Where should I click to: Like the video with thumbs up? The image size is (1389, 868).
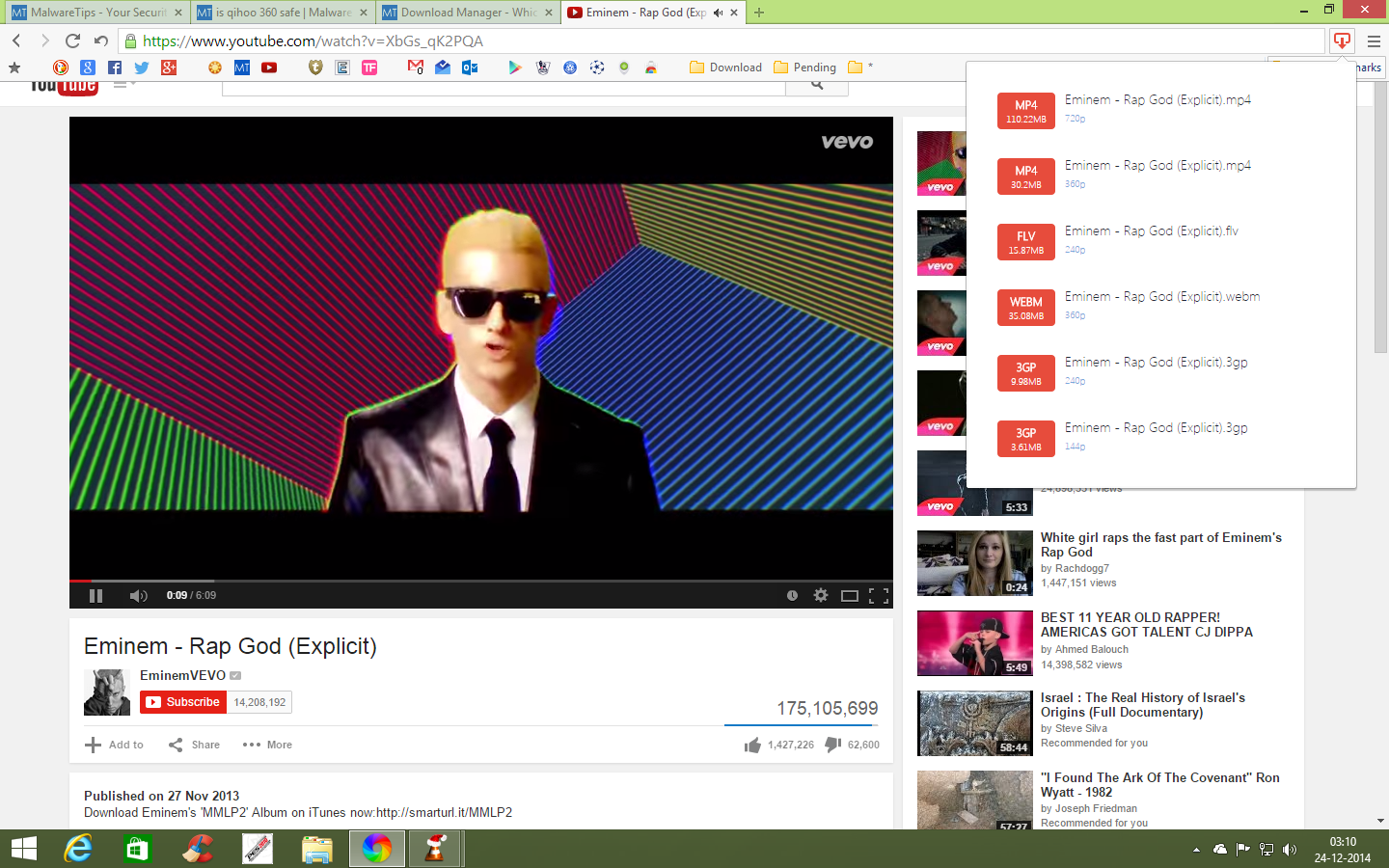point(752,745)
